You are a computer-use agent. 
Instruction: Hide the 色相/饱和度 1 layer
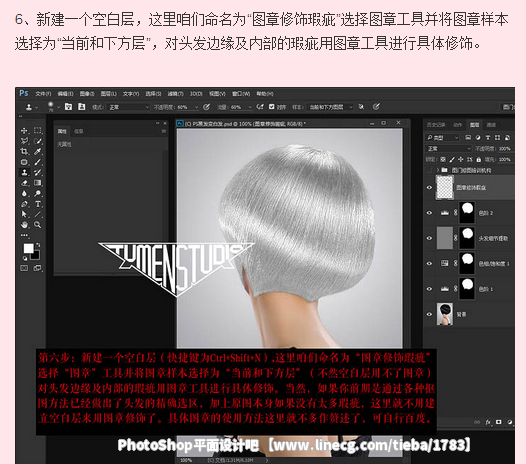coord(429,263)
